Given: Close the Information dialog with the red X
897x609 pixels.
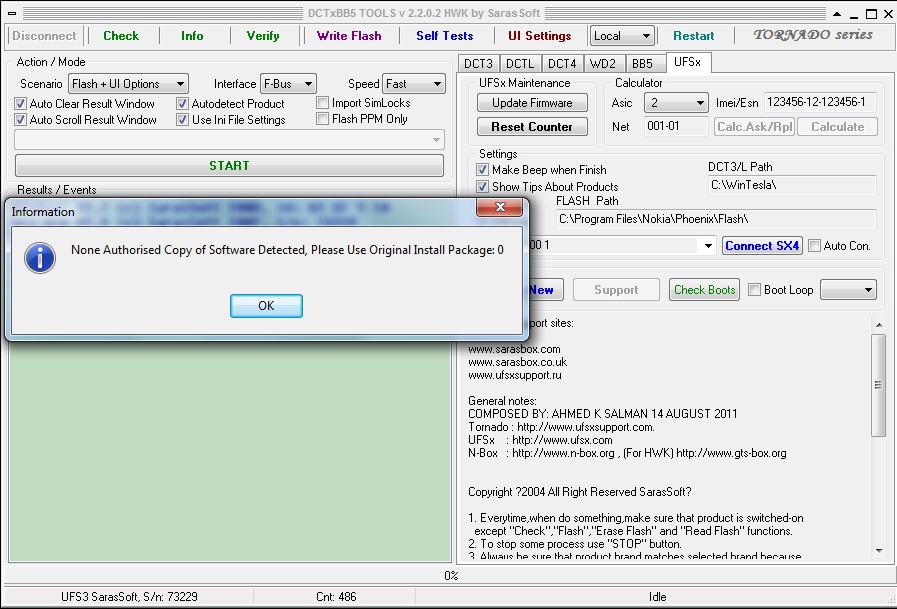Looking at the screenshot, I should (499, 207).
